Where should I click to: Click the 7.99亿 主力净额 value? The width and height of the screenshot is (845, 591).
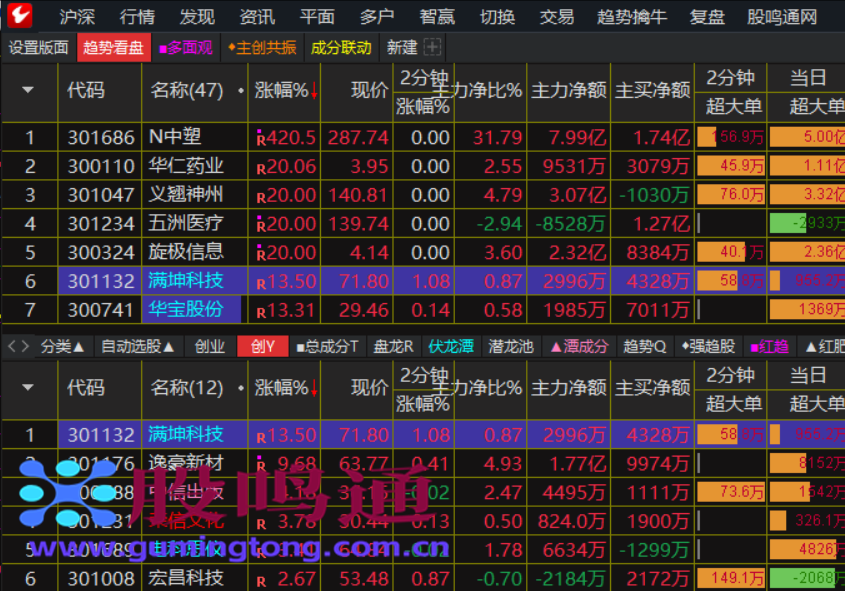tap(577, 138)
